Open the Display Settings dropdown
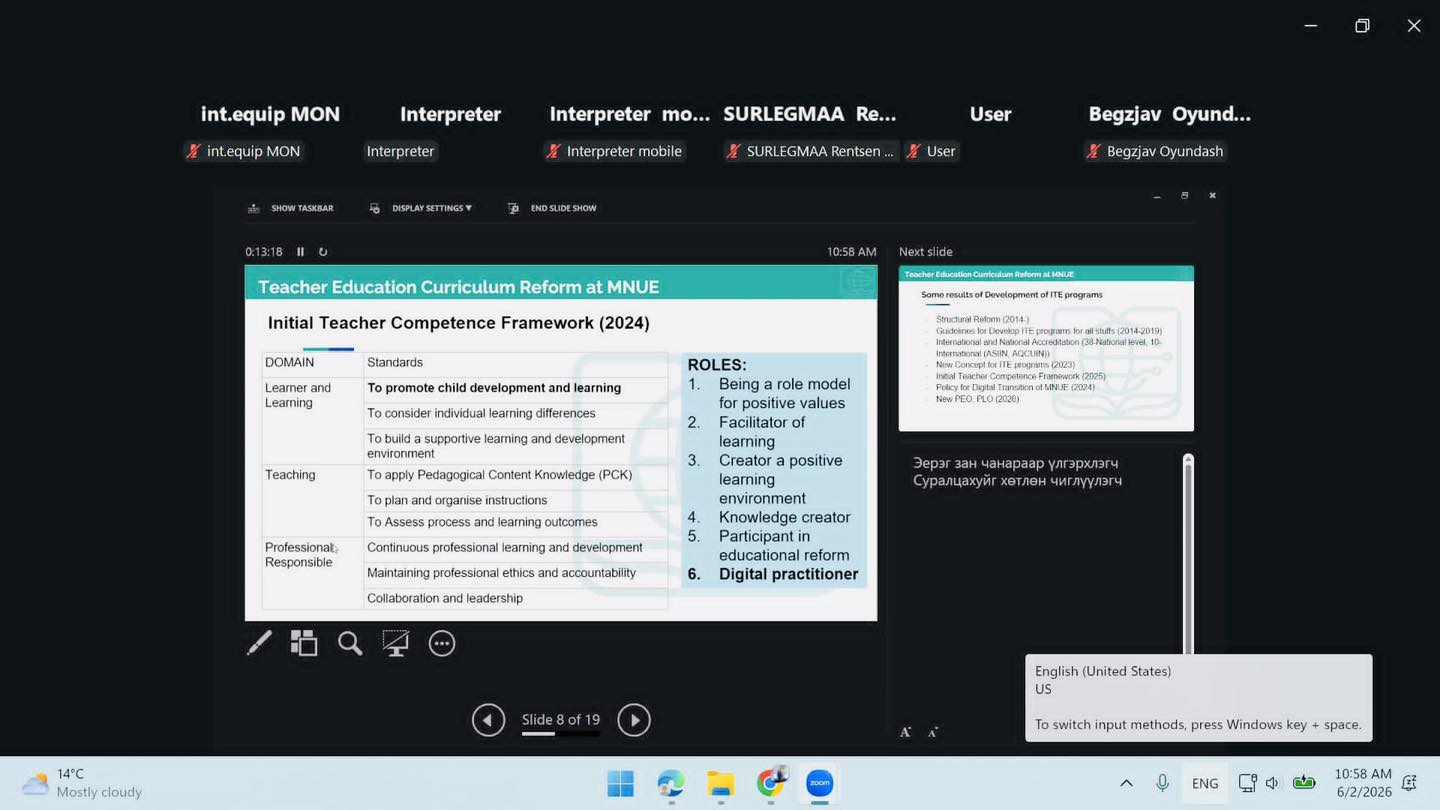The width and height of the screenshot is (1440, 810). point(421,208)
